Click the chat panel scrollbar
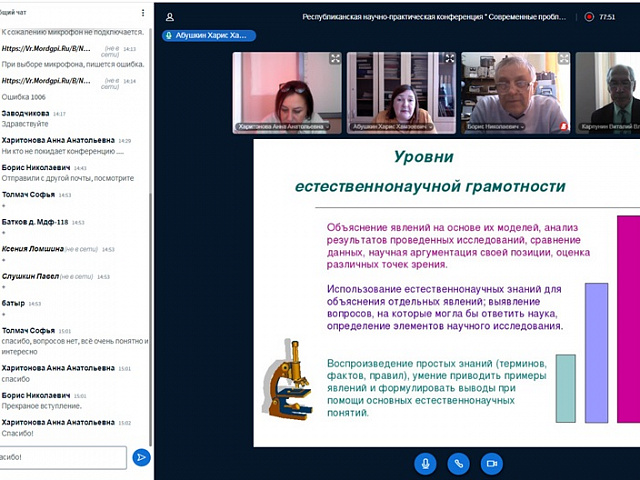 (151, 300)
